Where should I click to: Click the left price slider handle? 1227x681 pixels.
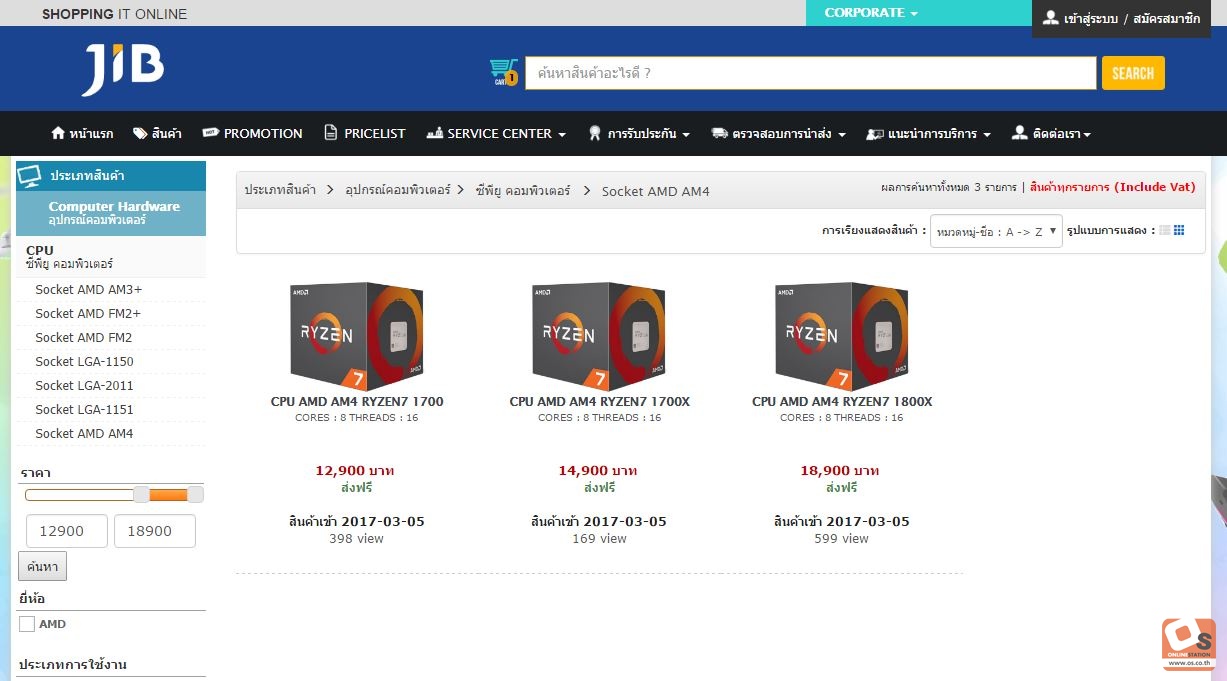(142, 494)
